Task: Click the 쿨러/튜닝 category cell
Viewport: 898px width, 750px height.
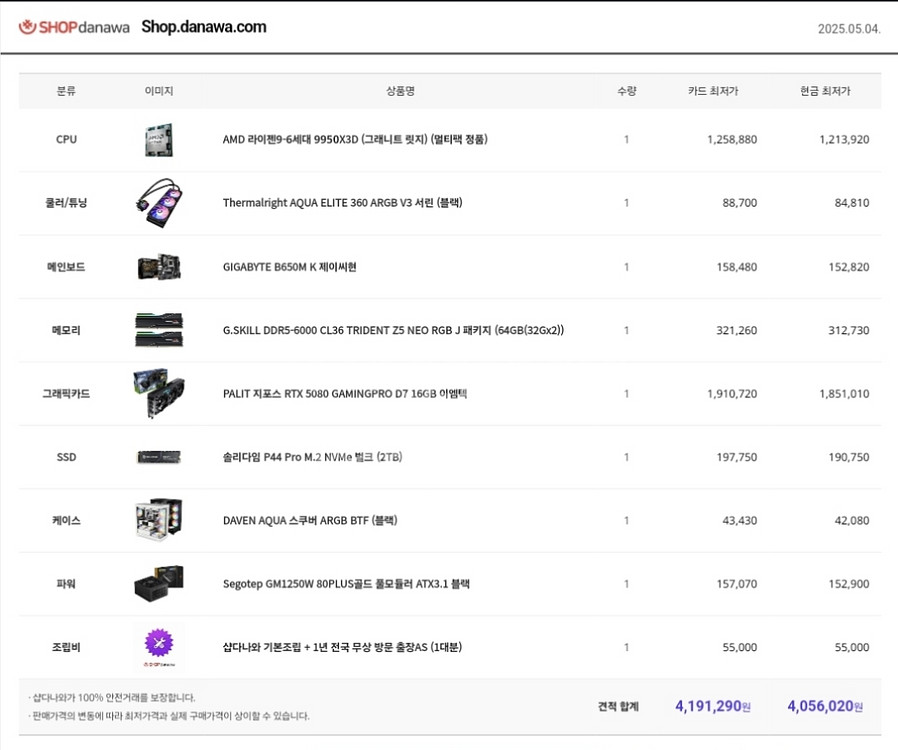Action: [66, 203]
